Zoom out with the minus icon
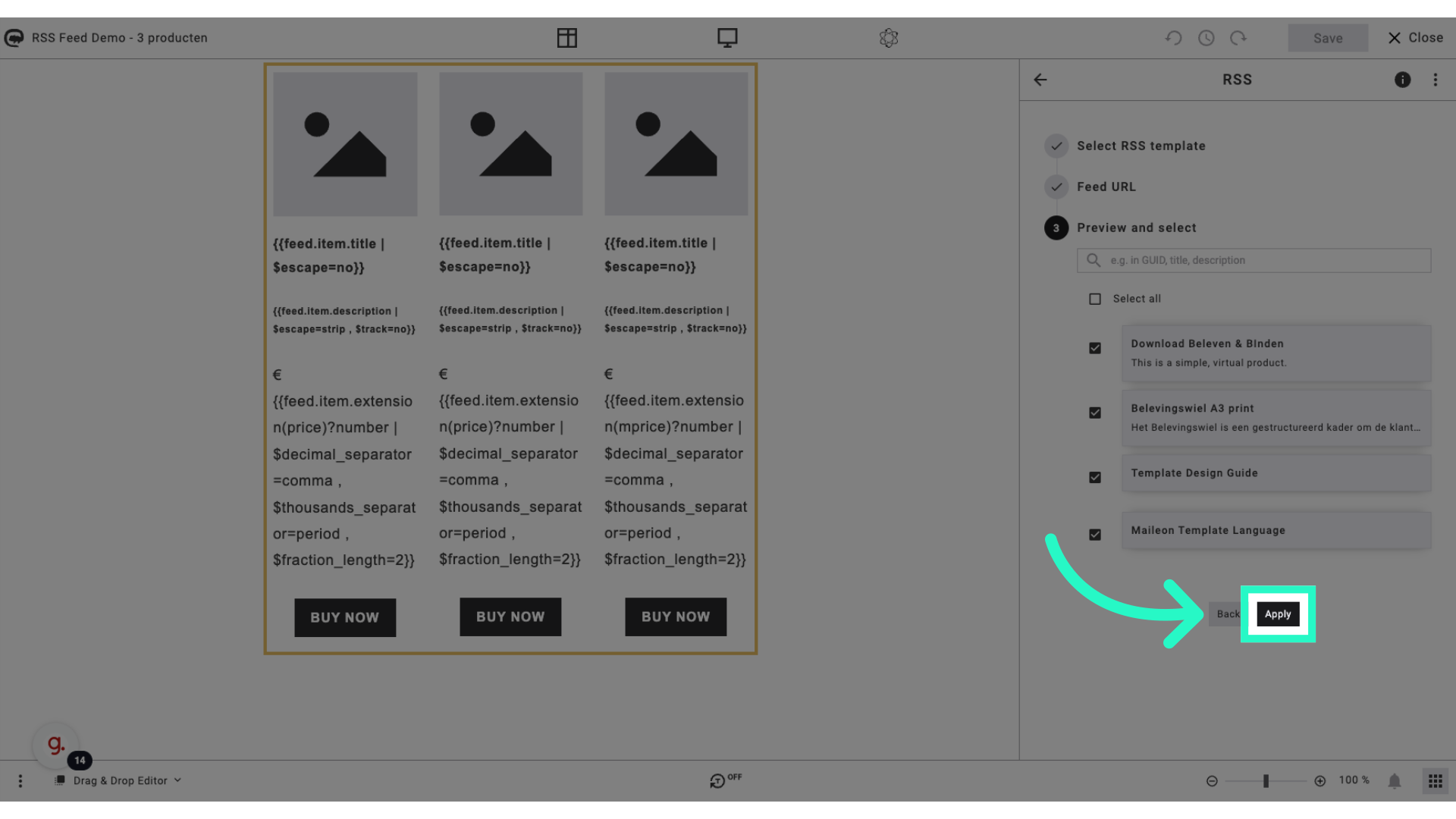This screenshot has height=819, width=1456. tap(1212, 781)
